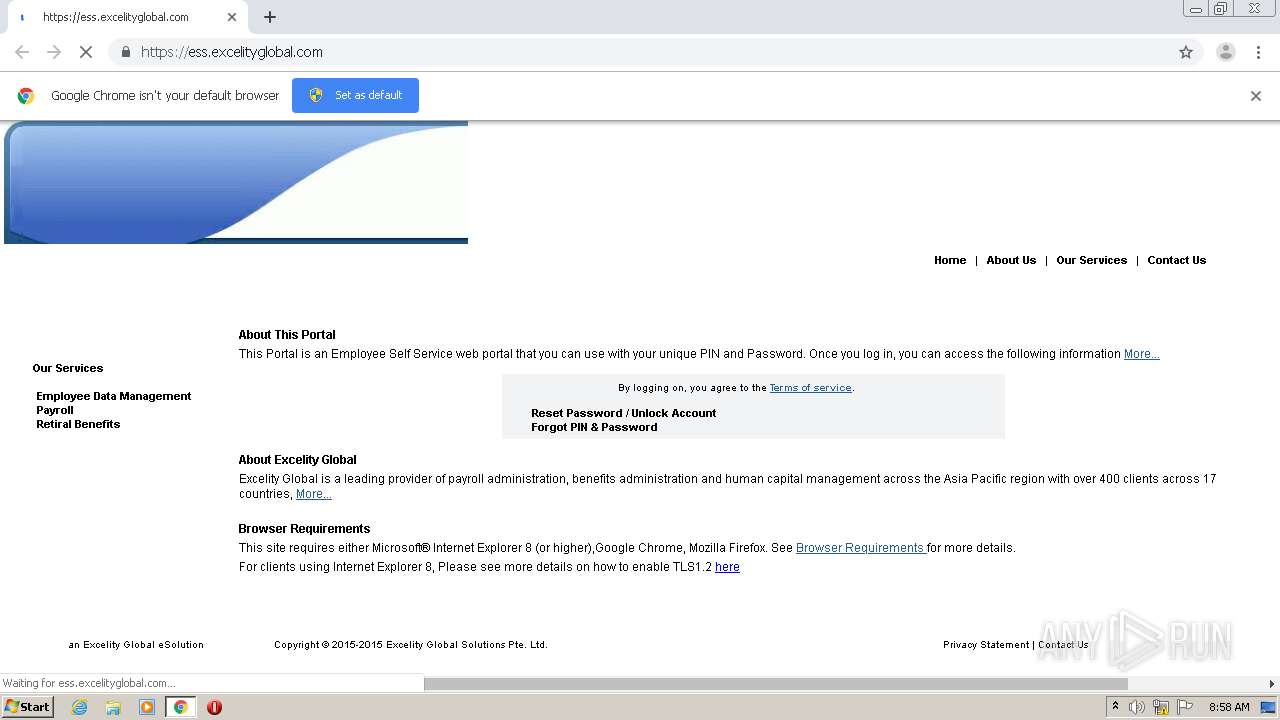Switch to Chrome taskbar button

pyautogui.click(x=180, y=707)
